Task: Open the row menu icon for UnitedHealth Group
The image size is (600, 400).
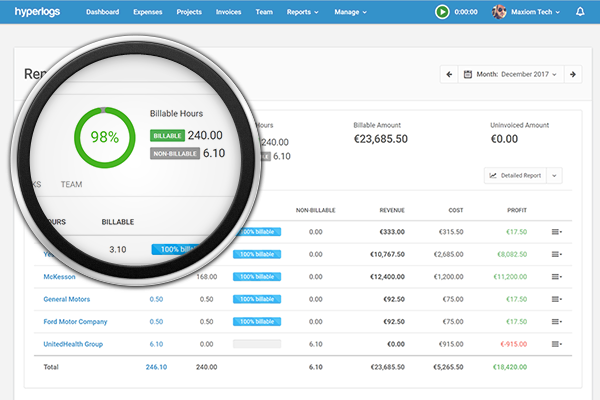Action: [557, 344]
